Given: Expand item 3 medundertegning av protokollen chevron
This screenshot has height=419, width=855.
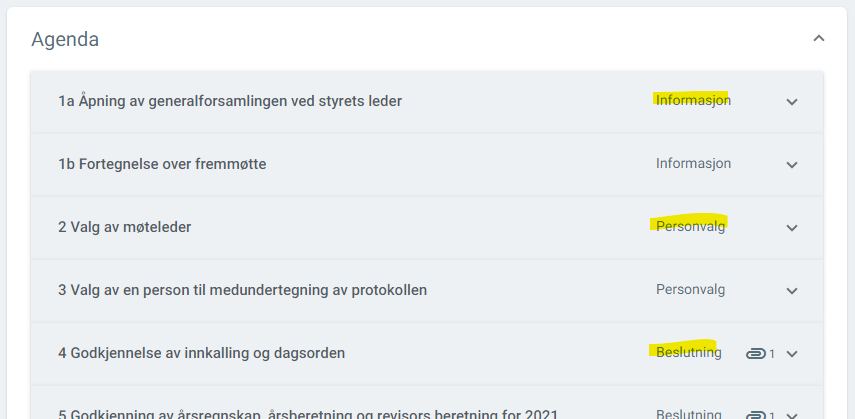Looking at the screenshot, I should coord(792,290).
